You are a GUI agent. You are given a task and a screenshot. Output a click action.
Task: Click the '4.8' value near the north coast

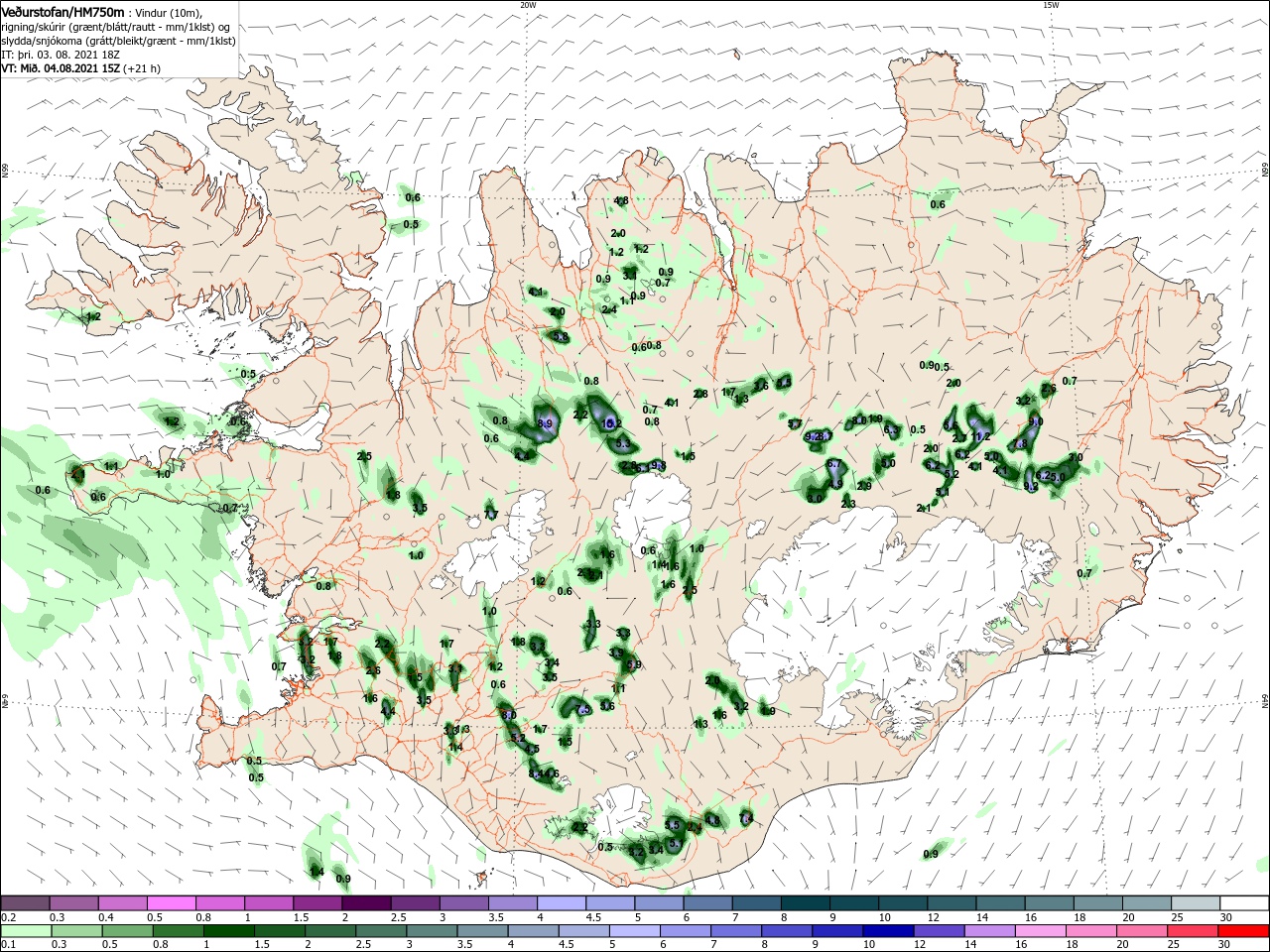click(x=621, y=200)
